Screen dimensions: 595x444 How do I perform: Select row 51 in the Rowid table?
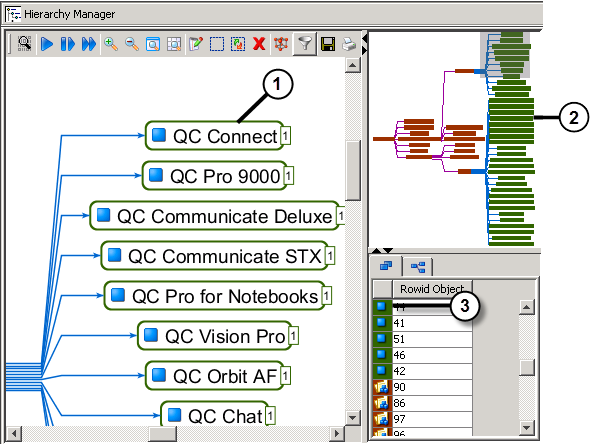click(x=422, y=339)
